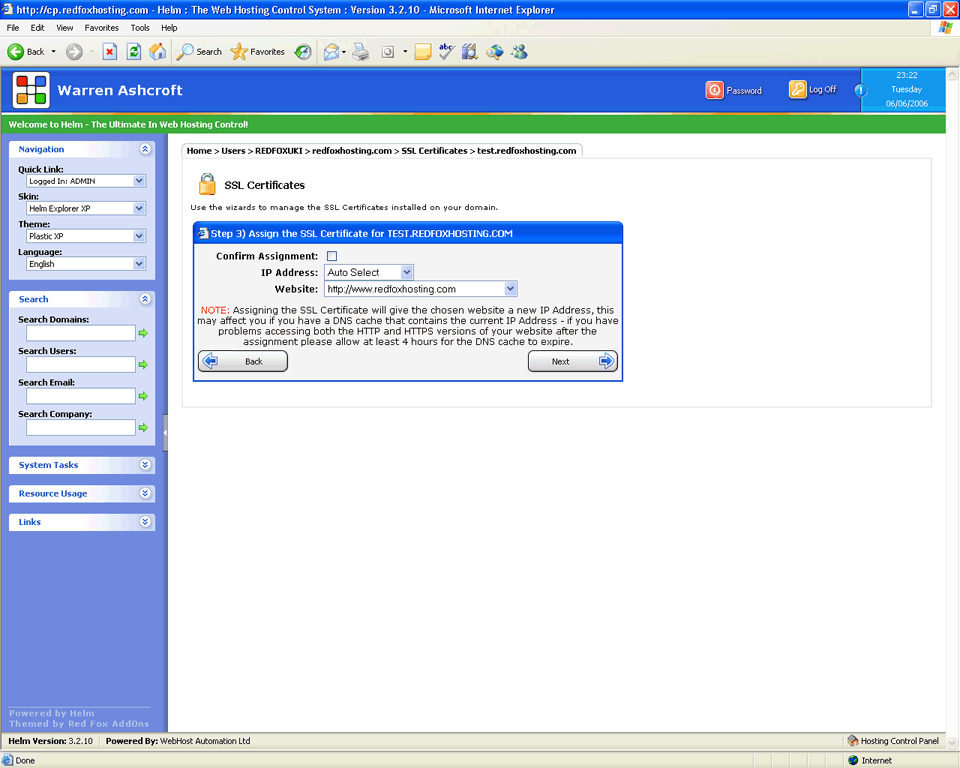The height and width of the screenshot is (768, 960).
Task: Click the Back dropdown arrow in toolbar
Action: tap(53, 52)
